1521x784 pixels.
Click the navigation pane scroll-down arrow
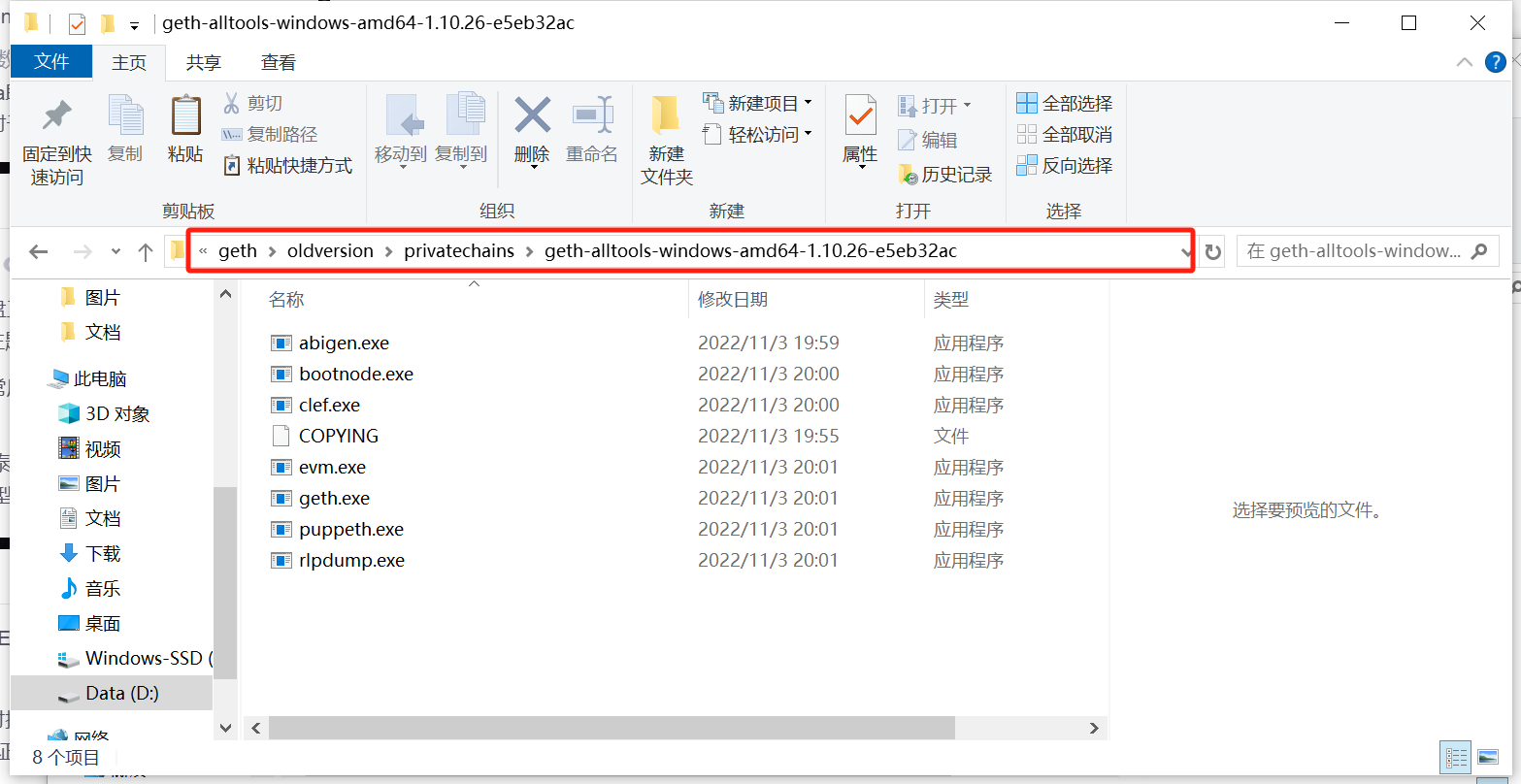225,728
